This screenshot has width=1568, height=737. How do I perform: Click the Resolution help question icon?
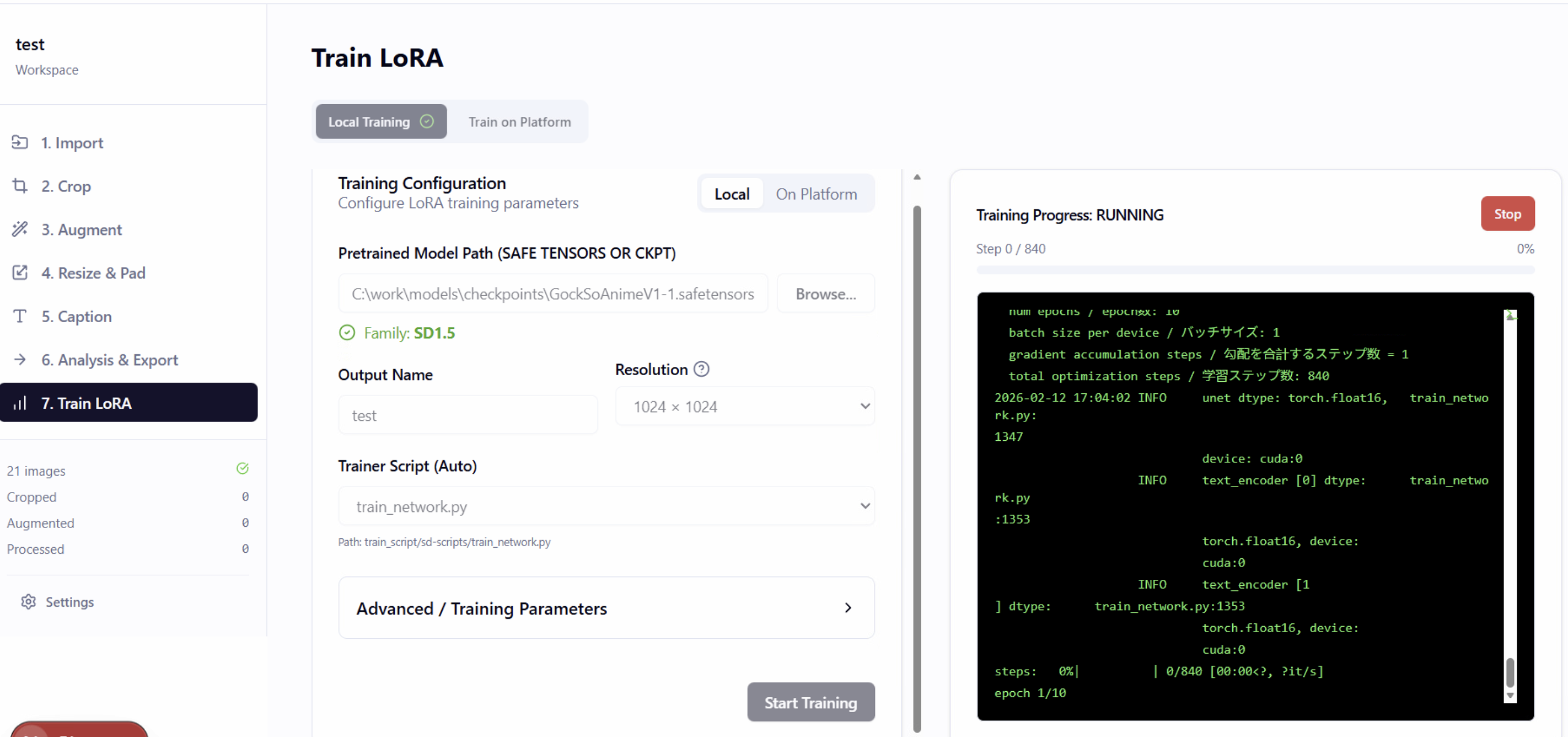(x=701, y=369)
